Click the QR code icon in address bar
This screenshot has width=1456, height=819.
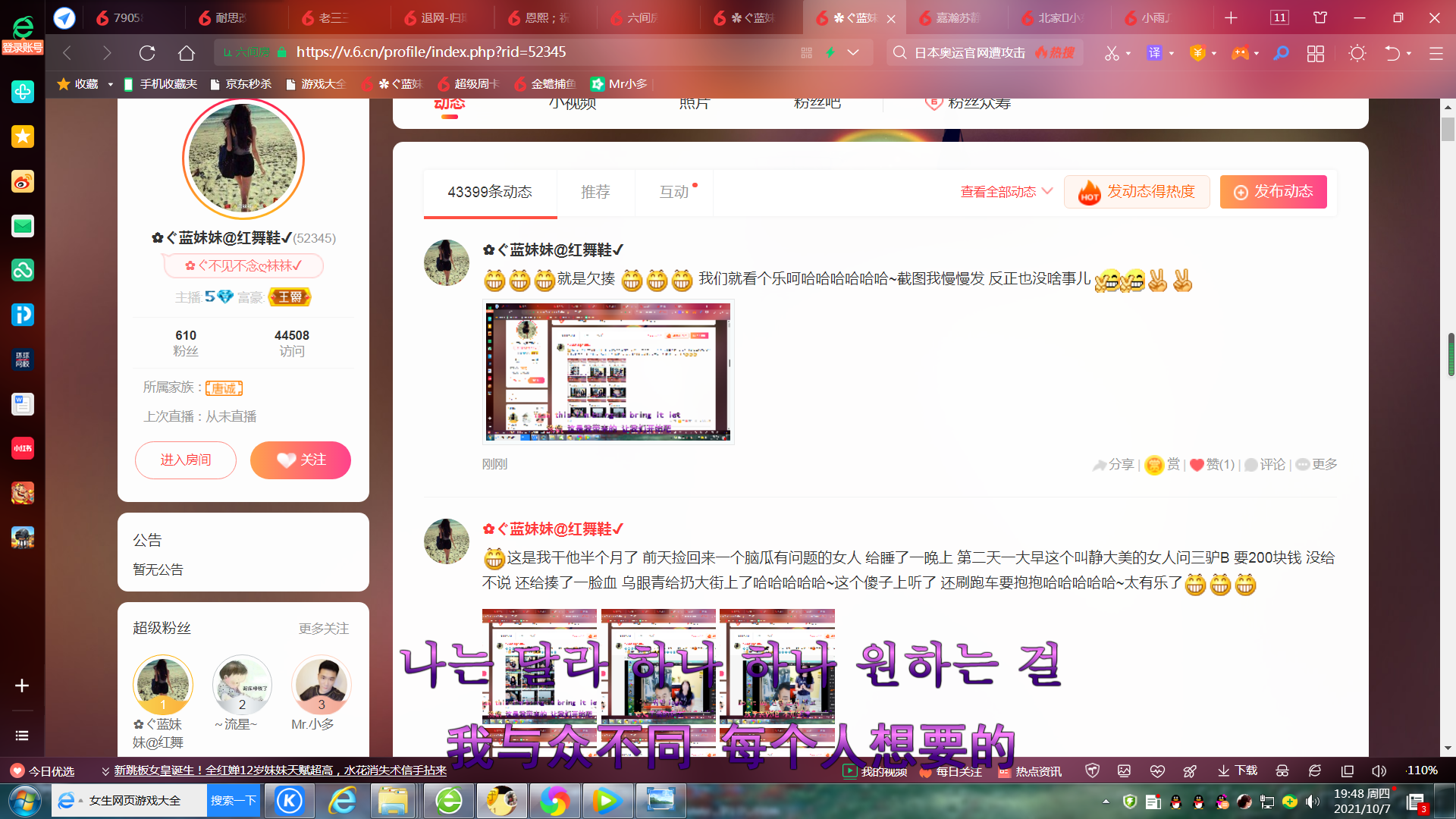pyautogui.click(x=806, y=52)
